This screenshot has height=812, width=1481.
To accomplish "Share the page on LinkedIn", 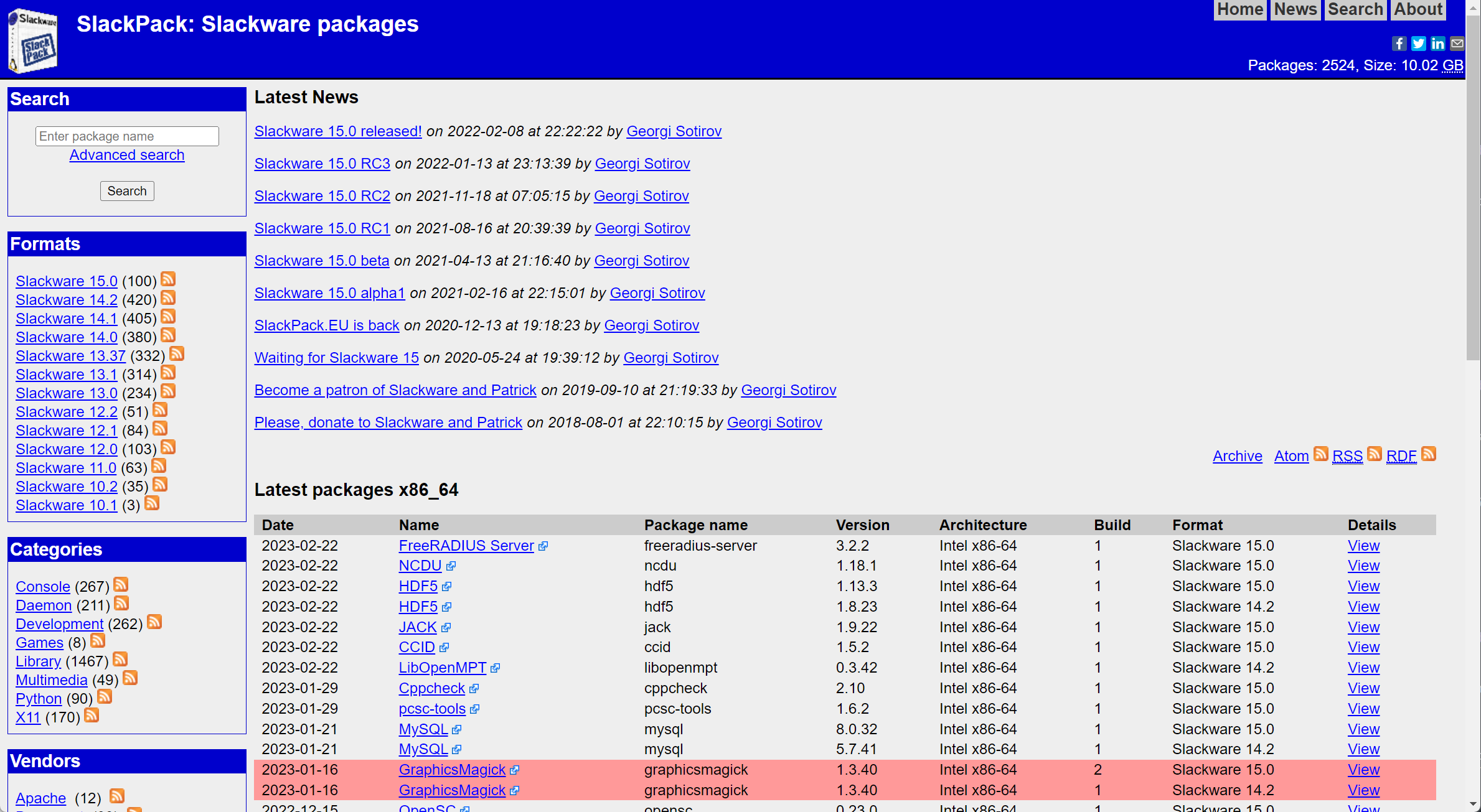I will 1437,43.
